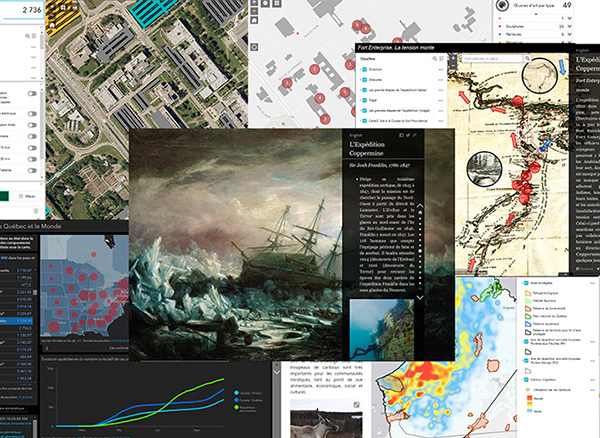Click the Parc national du Québec legend swatch
Screen dimensions: 600x438
(x=528, y=316)
